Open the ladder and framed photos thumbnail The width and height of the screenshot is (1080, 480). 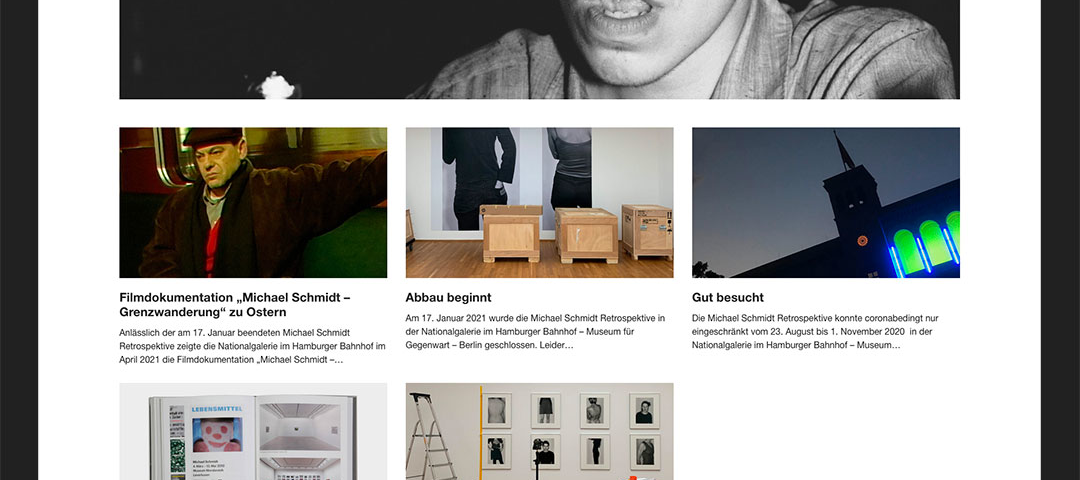[539, 432]
